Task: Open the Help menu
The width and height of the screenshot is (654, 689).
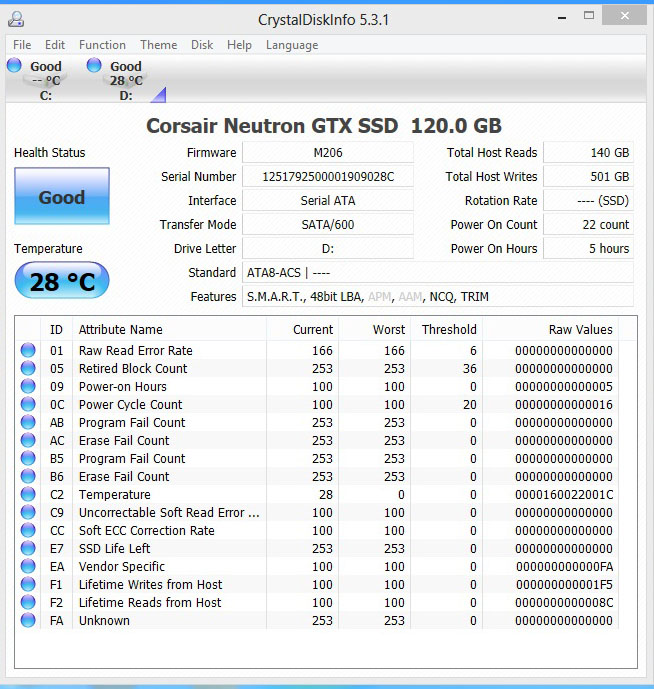Action: [x=239, y=45]
